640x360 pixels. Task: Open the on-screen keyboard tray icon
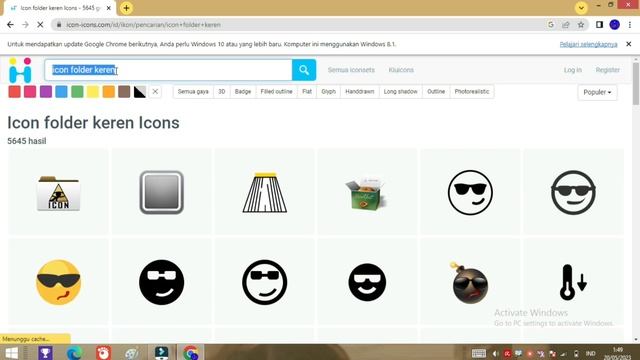(x=478, y=353)
